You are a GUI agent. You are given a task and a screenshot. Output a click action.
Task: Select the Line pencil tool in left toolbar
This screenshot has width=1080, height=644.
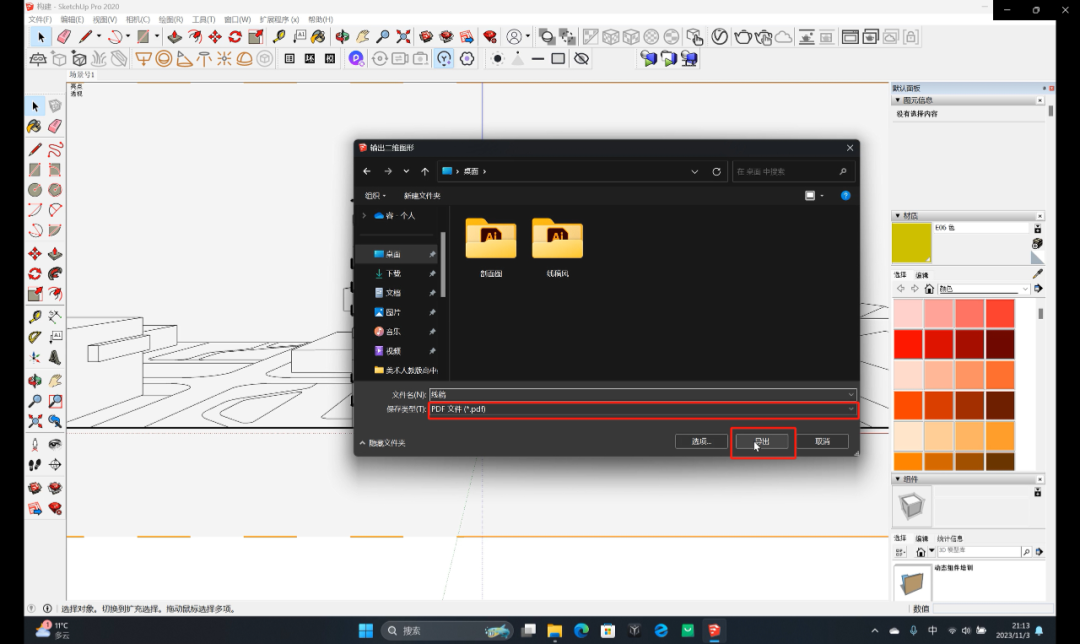pyautogui.click(x=35, y=149)
